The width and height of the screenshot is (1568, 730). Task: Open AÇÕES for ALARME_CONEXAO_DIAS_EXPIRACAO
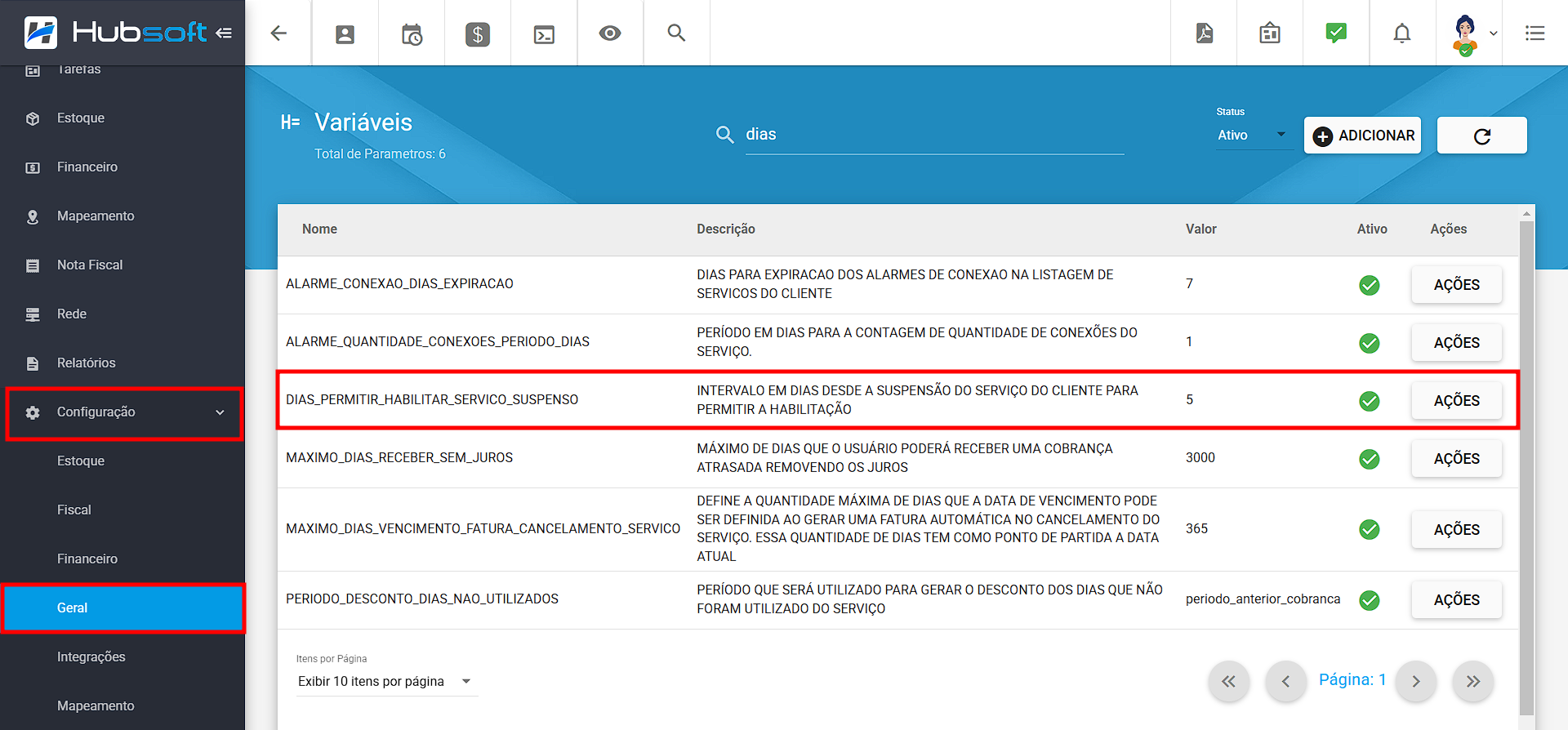1457,285
